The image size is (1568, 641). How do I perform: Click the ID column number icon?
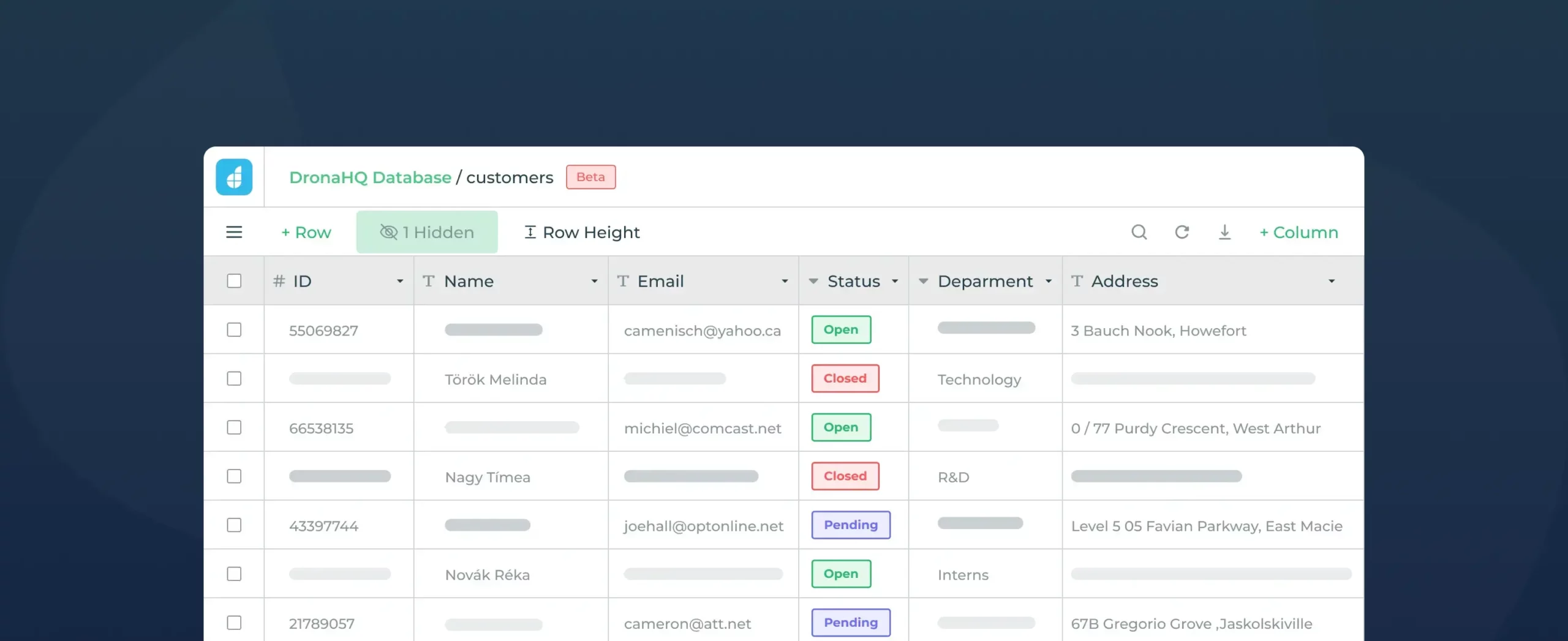279,281
